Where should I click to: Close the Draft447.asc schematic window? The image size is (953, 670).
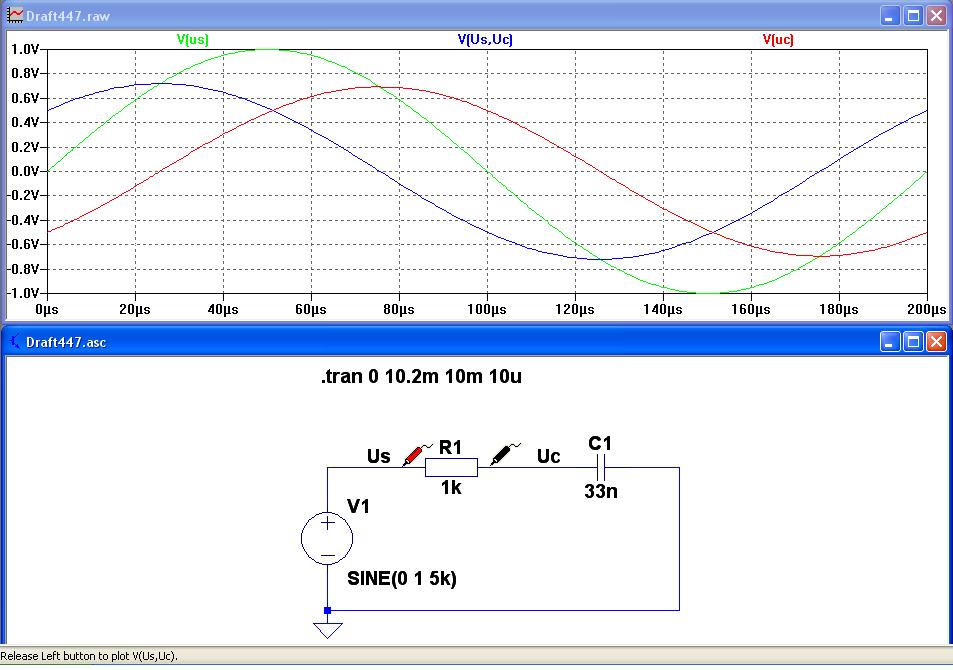(x=936, y=342)
